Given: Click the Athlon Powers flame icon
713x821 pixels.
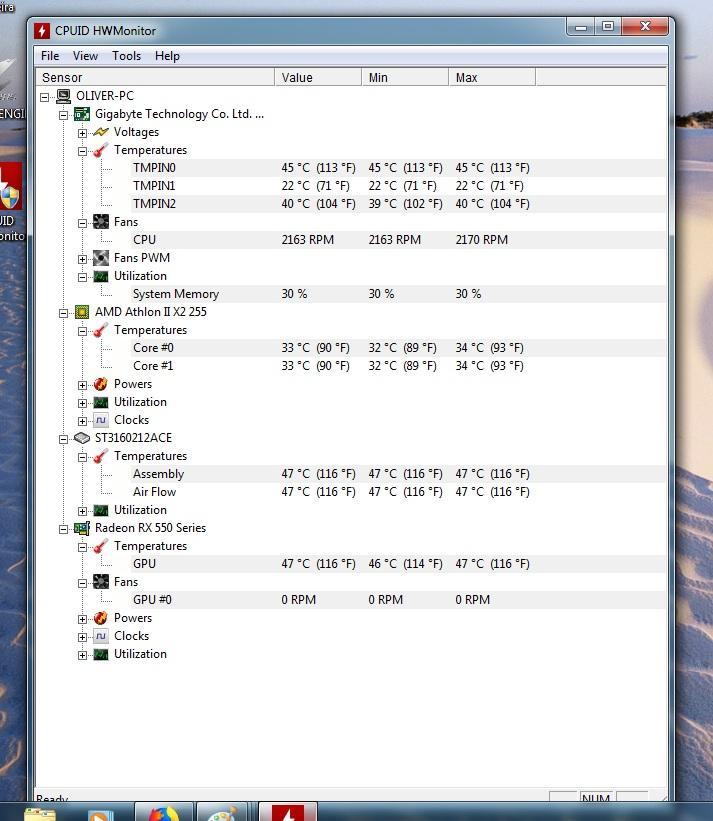Looking at the screenshot, I should pyautogui.click(x=101, y=384).
